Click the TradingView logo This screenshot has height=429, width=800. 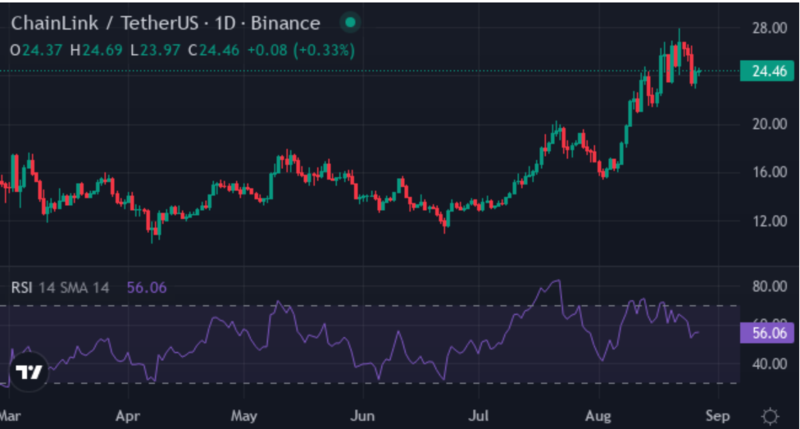30,371
